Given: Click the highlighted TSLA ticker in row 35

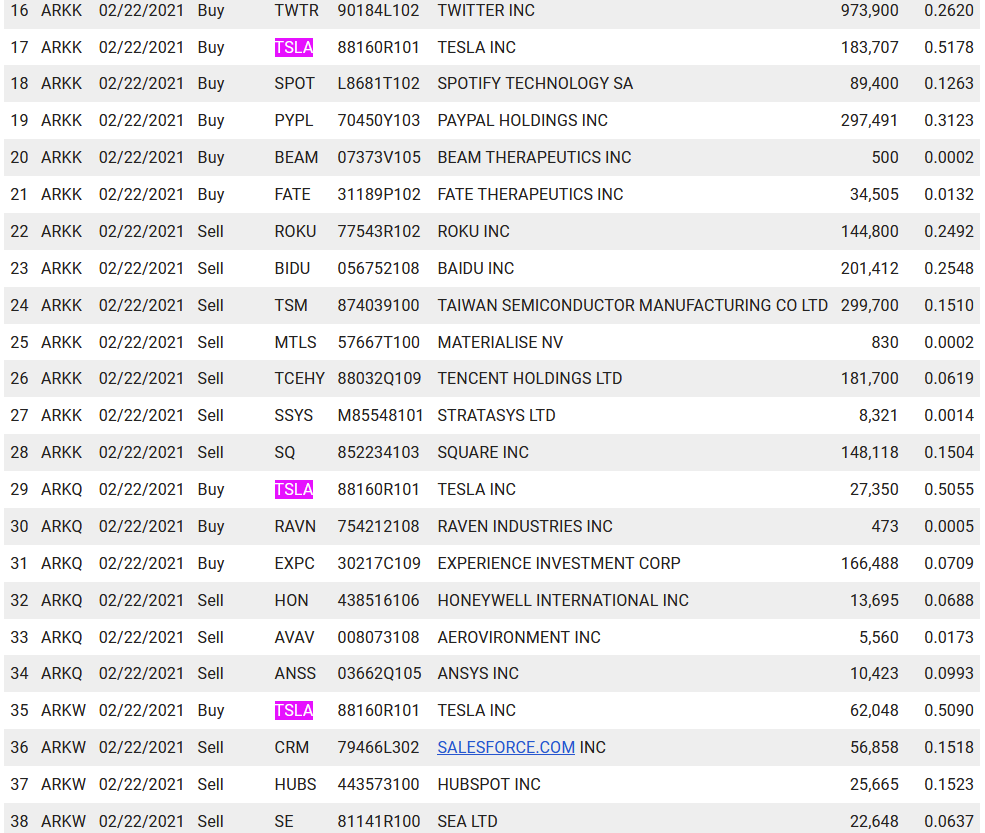Looking at the screenshot, I should (293, 710).
